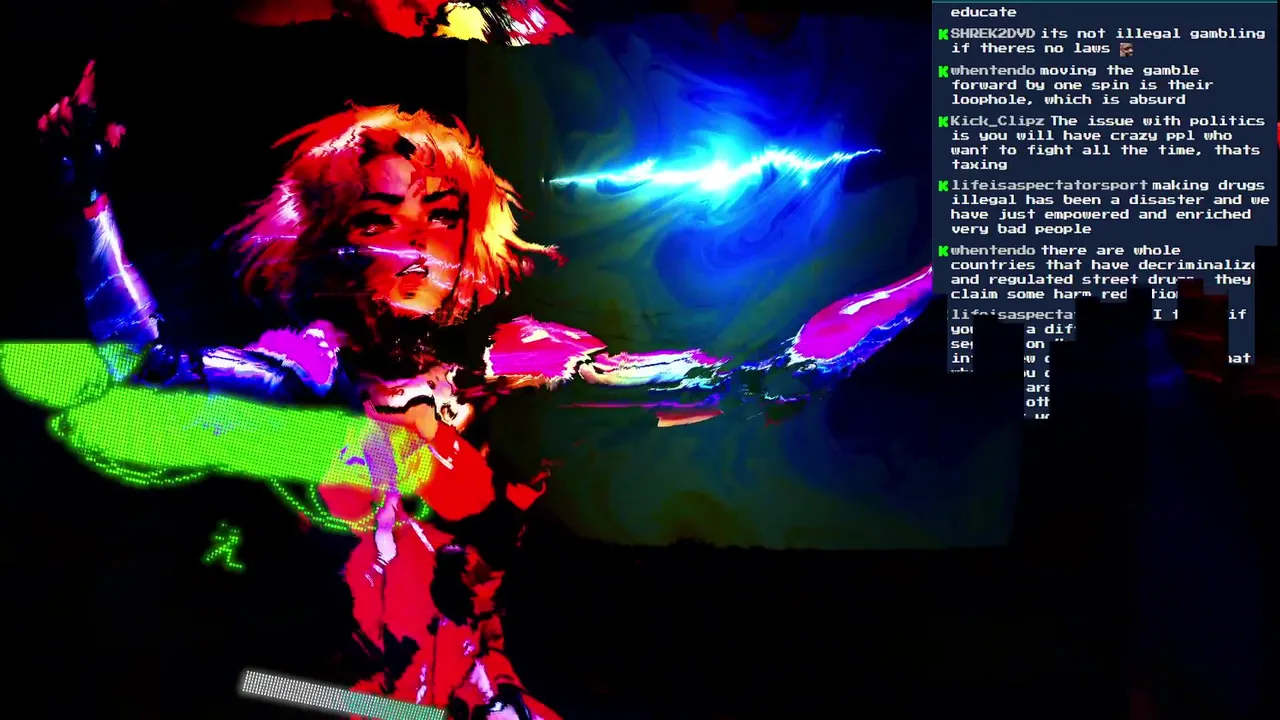The height and width of the screenshot is (720, 1280).
Task: Select lifeisaspectatorsport username before 'making drugs'
Action: pos(1049,186)
